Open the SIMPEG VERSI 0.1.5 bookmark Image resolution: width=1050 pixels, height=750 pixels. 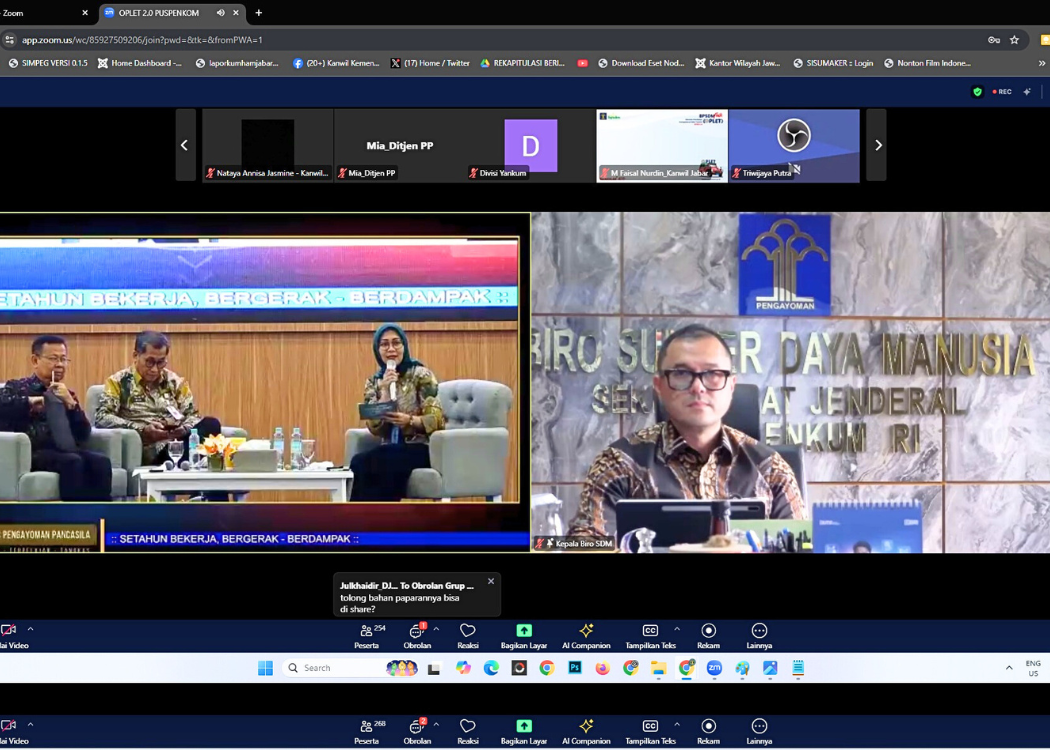tap(48, 63)
